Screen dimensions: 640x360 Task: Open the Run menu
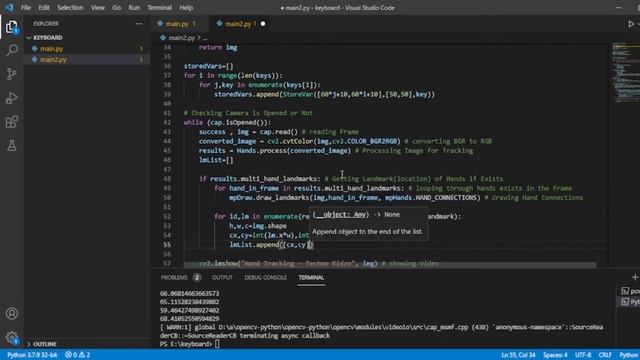point(134,7)
